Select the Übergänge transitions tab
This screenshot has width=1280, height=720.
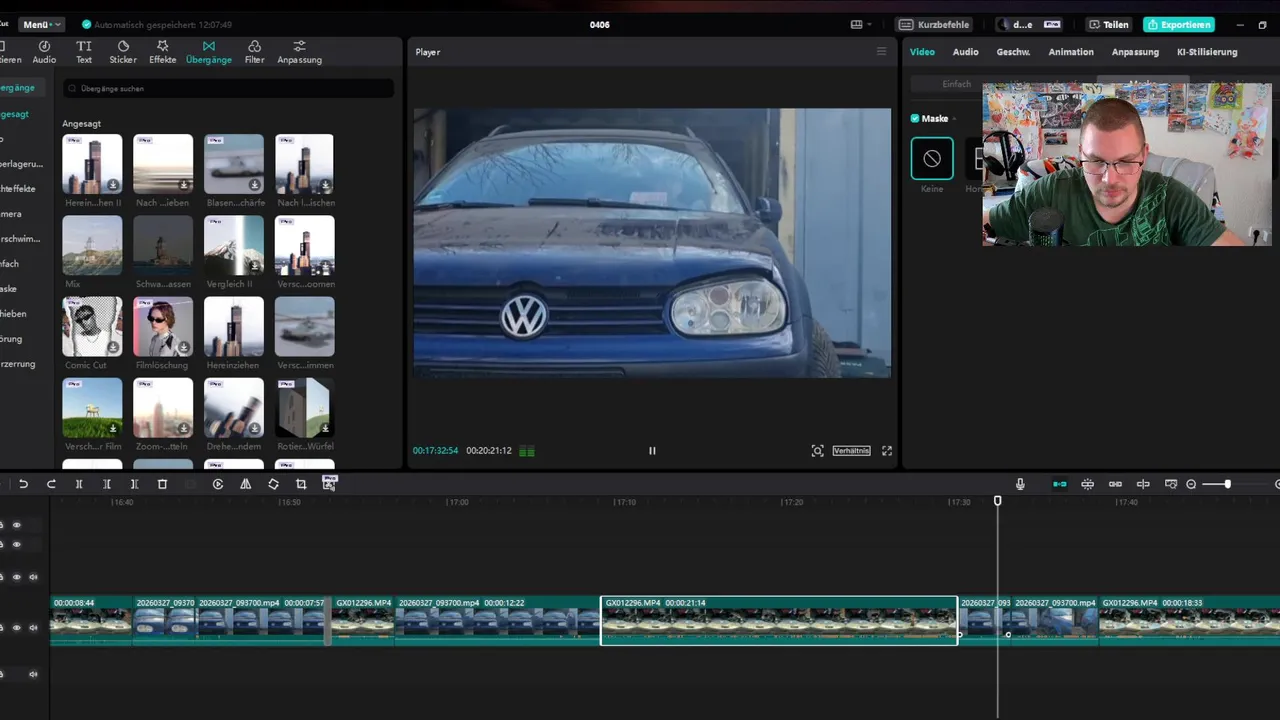tap(208, 52)
